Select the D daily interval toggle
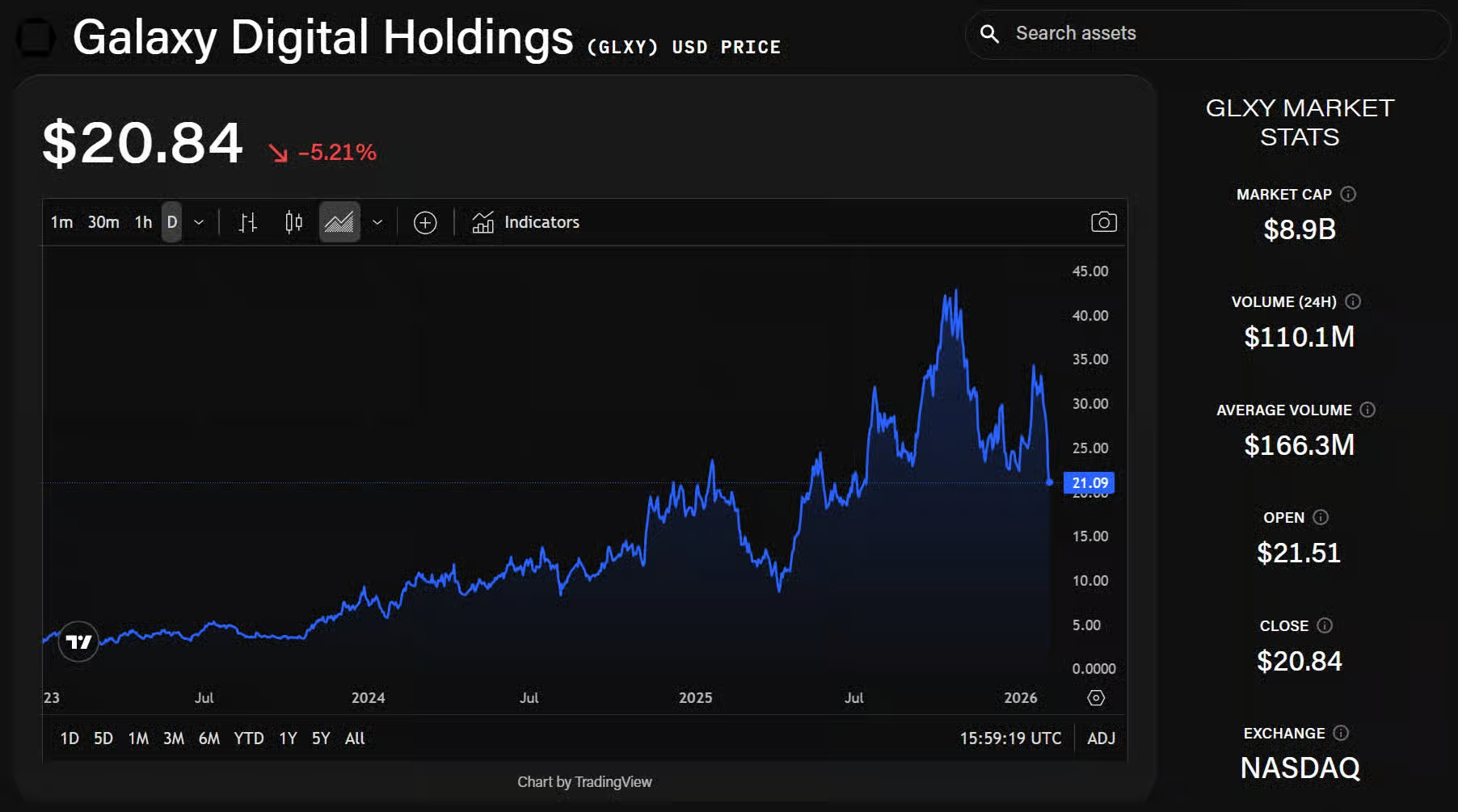This screenshot has height=812, width=1458. pyautogui.click(x=171, y=222)
